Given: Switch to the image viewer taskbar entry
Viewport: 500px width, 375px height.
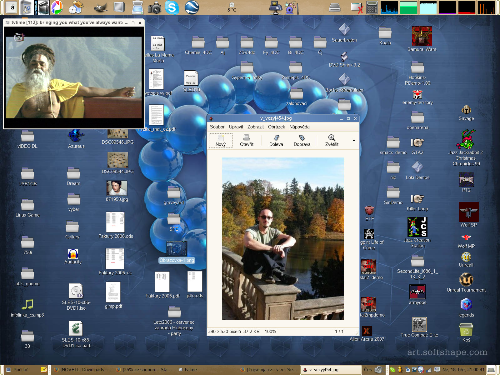Looking at the screenshot, I should point(330,370).
